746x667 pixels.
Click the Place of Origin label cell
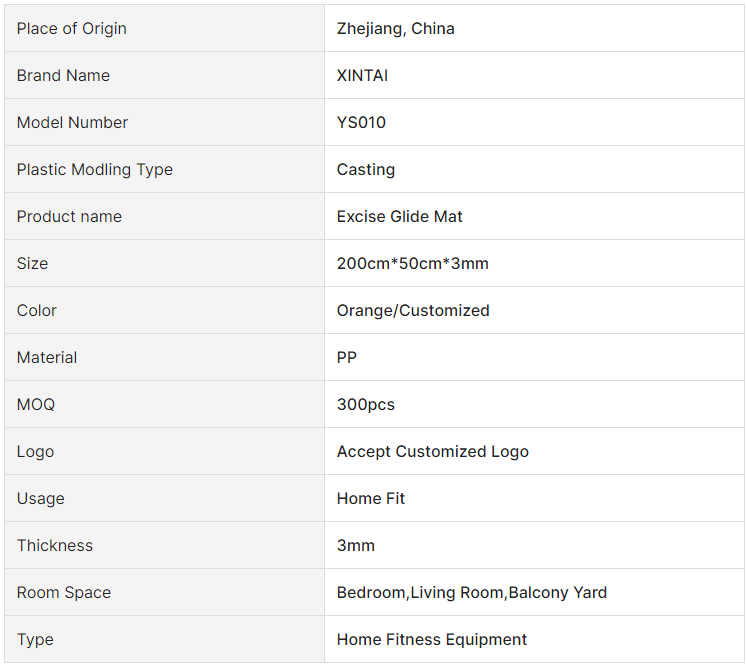[x=164, y=29]
